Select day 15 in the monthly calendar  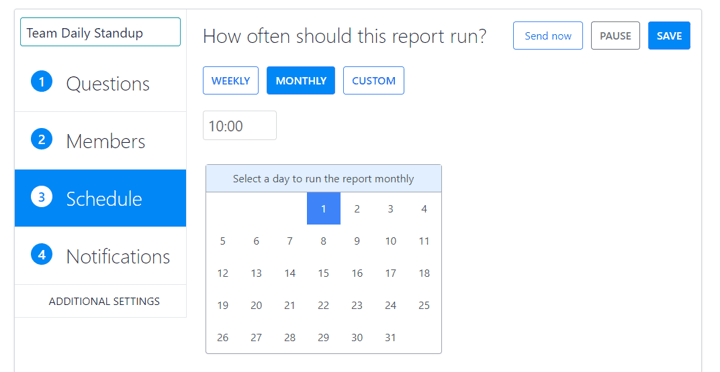[x=323, y=273]
